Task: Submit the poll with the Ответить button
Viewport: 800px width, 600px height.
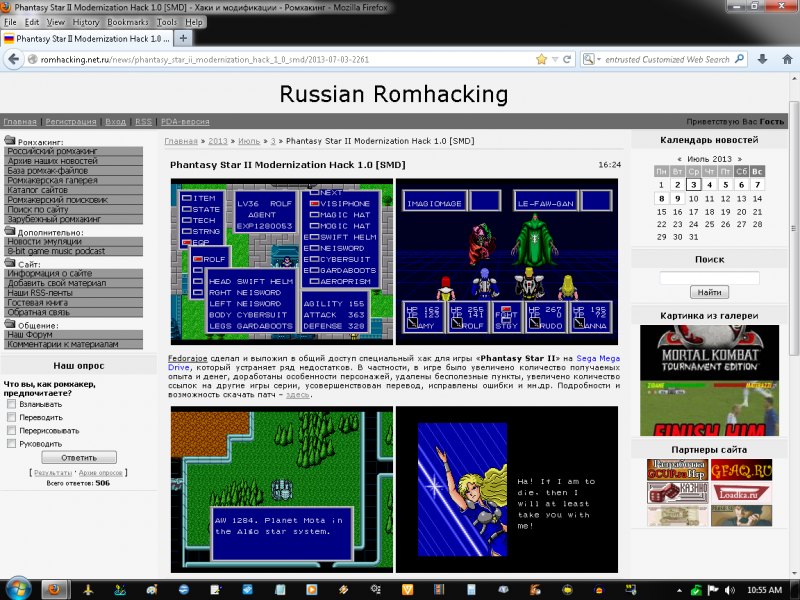Action: tap(79, 458)
